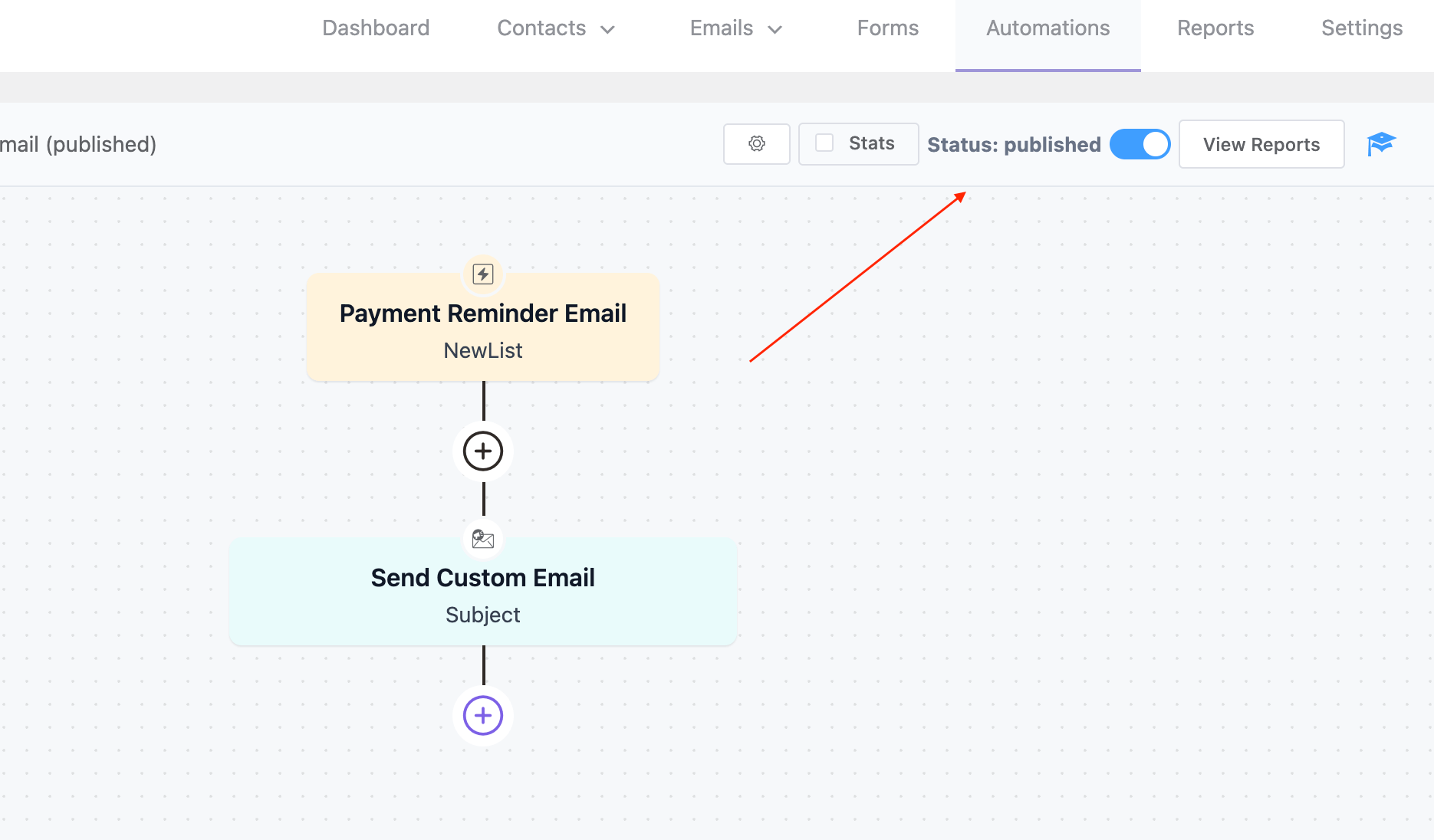Viewport: 1434px width, 840px height.
Task: Open the Reports section link
Action: pyautogui.click(x=1215, y=28)
